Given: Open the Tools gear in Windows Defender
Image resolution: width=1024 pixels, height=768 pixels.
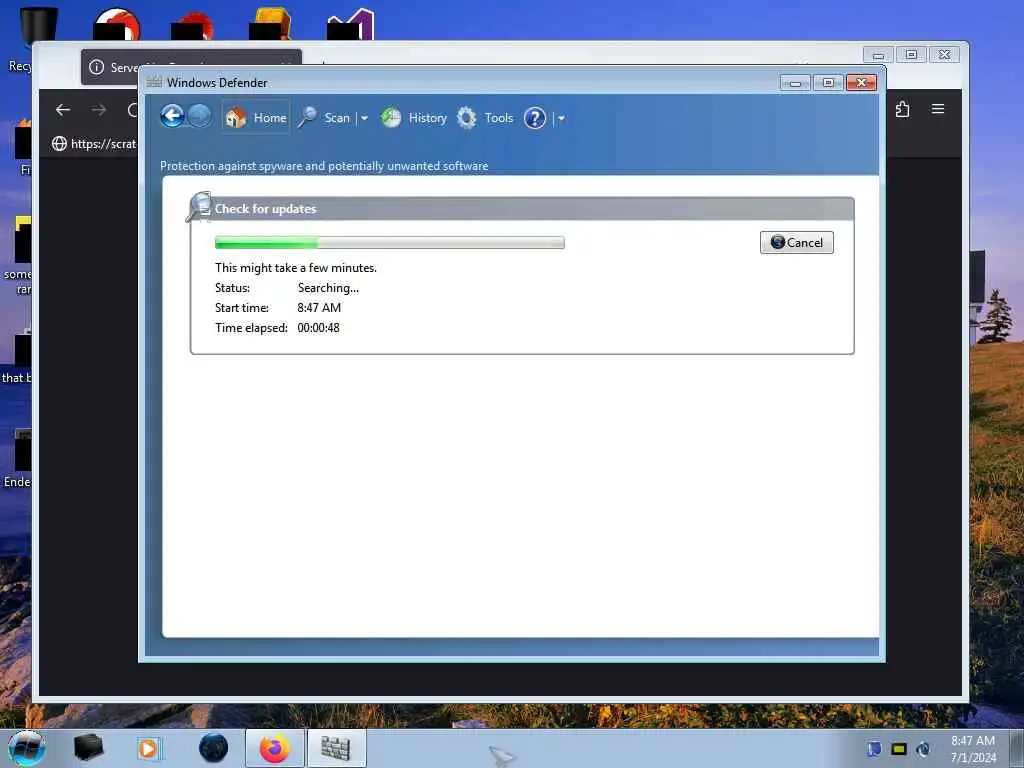Looking at the screenshot, I should point(485,118).
